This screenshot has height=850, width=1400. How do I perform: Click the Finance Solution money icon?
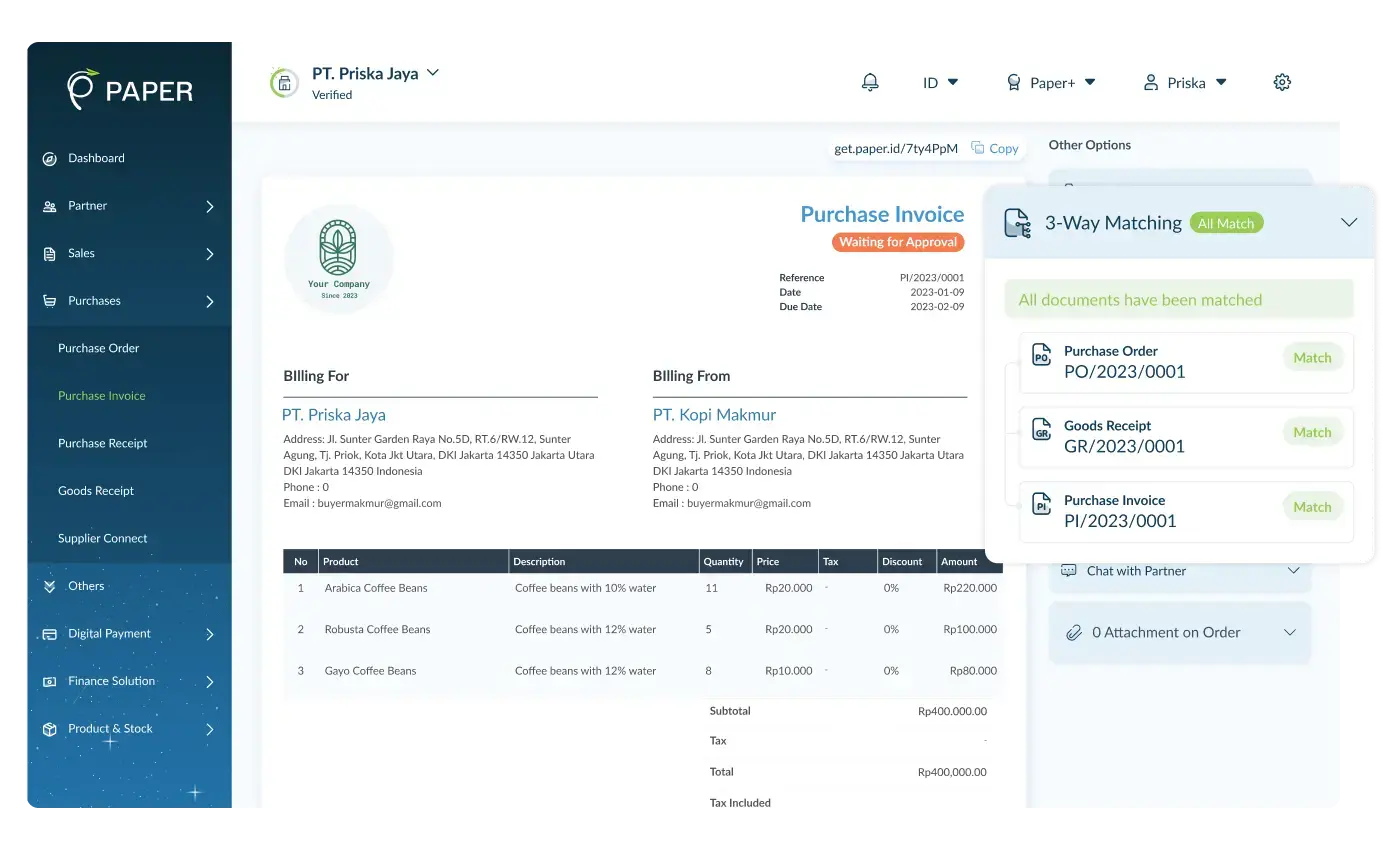[x=49, y=682]
